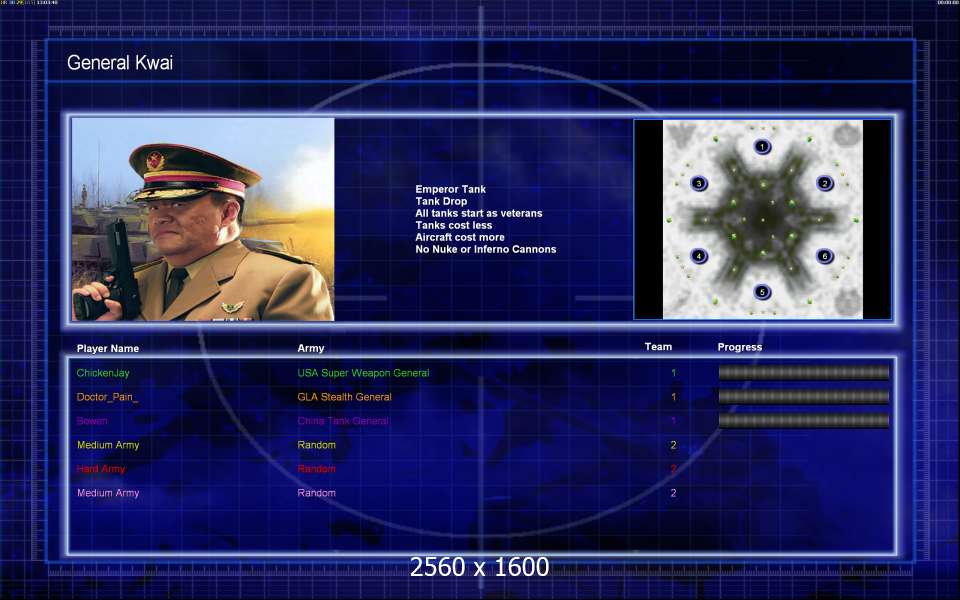Viewport: 960px width, 600px height.
Task: Click pink Medium Army's Random entry
Action: 317,493
